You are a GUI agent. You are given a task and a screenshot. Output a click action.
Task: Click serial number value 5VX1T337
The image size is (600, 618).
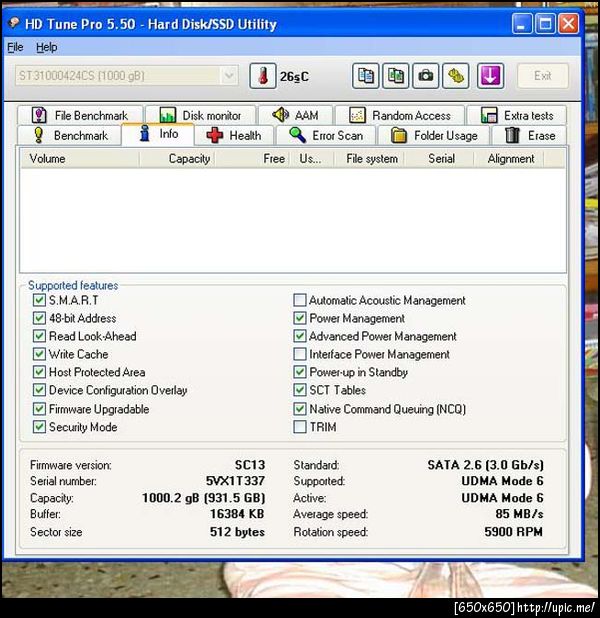pos(235,481)
